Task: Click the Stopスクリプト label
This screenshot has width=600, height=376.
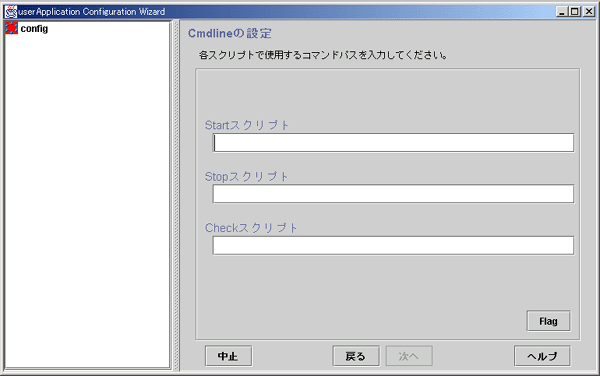Action: tap(246, 176)
